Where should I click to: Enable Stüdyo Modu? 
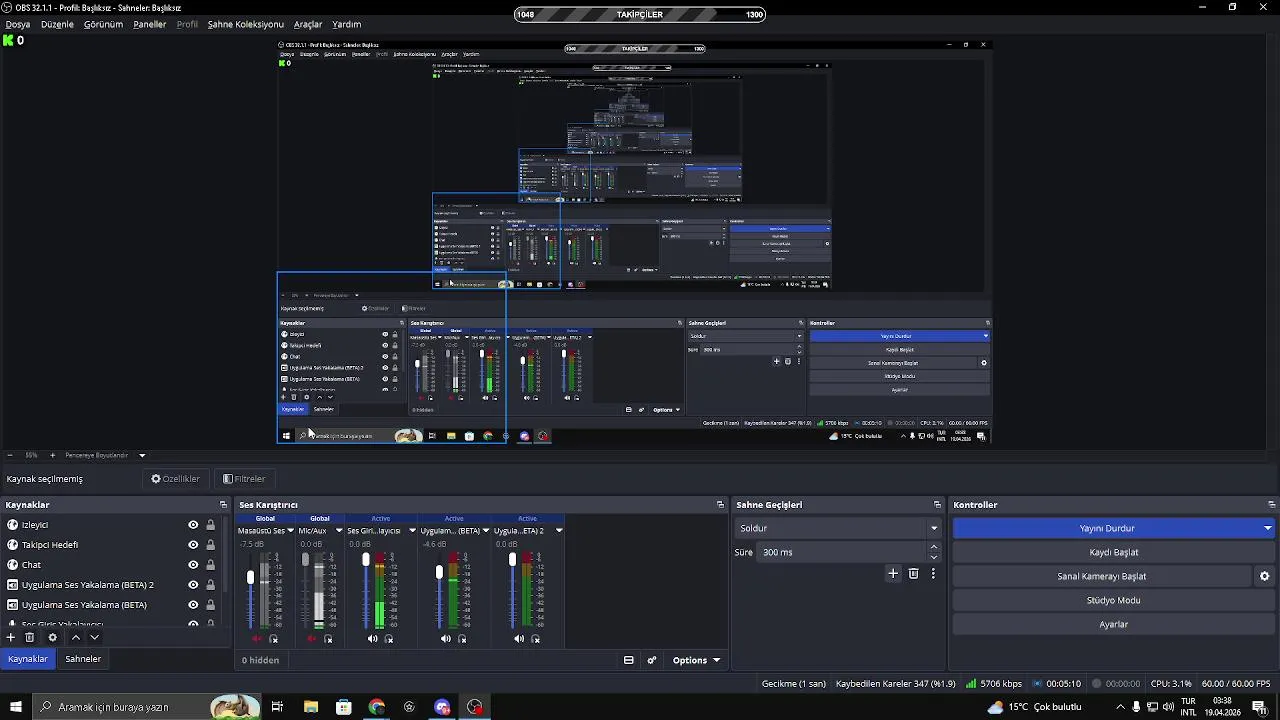pos(1114,600)
